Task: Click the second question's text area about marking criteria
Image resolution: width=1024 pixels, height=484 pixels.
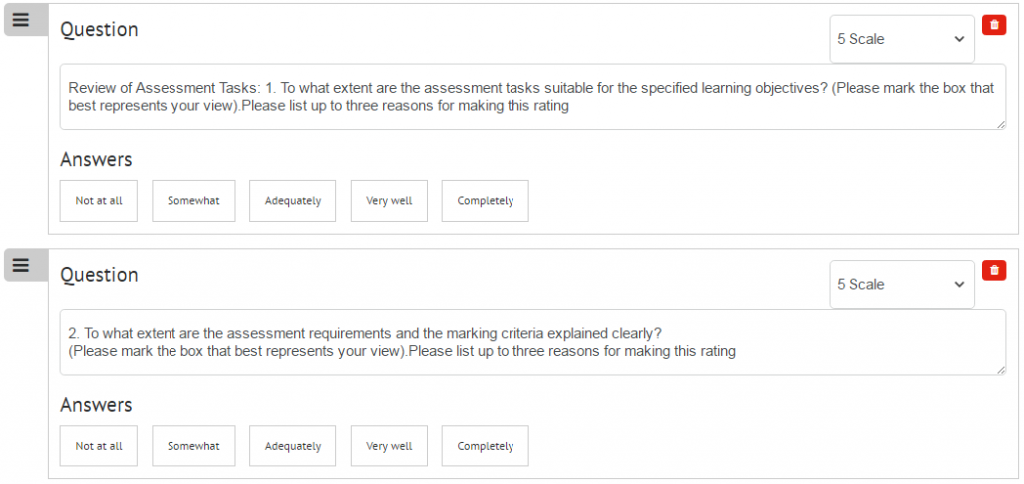Action: [x=533, y=342]
